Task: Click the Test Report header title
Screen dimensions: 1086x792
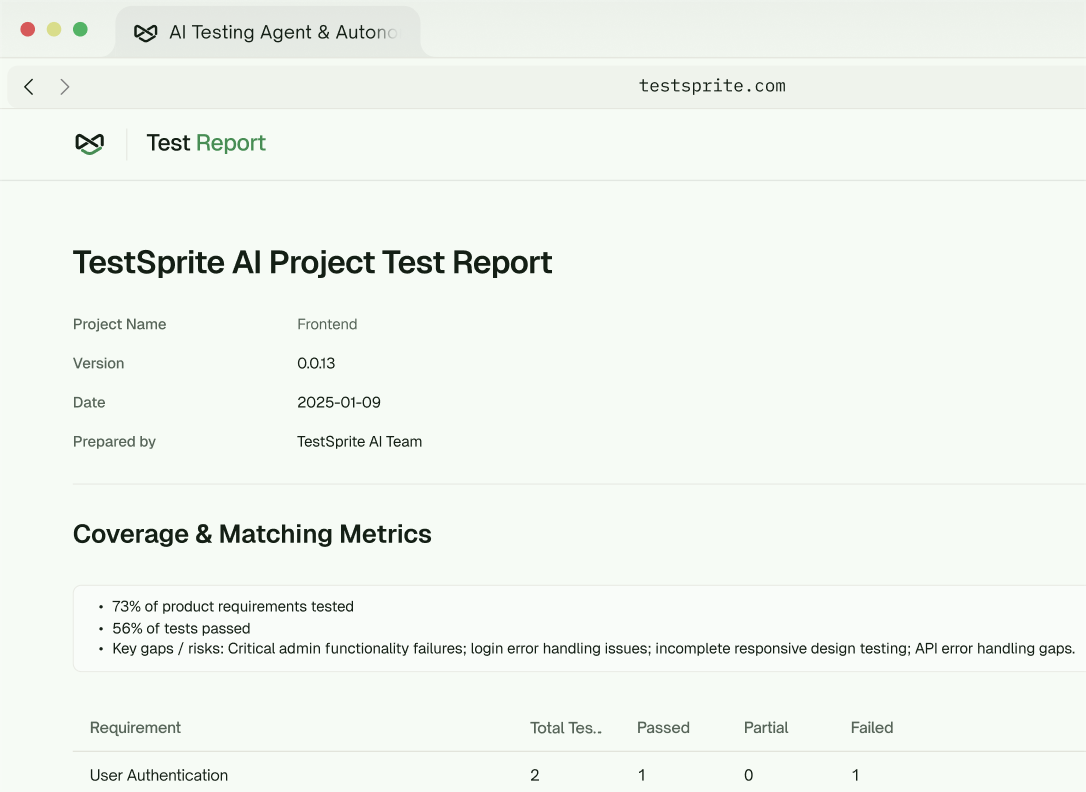Action: tap(206, 143)
